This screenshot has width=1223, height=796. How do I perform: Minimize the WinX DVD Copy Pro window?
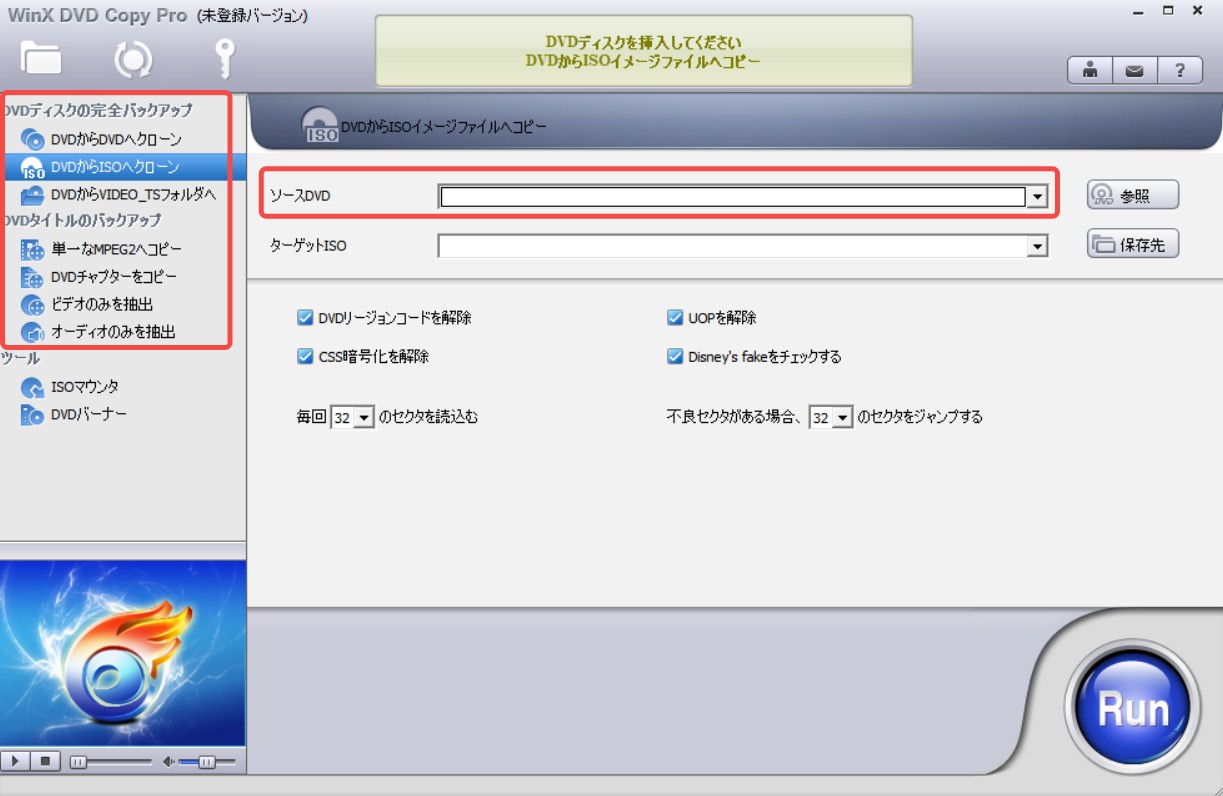1139,12
